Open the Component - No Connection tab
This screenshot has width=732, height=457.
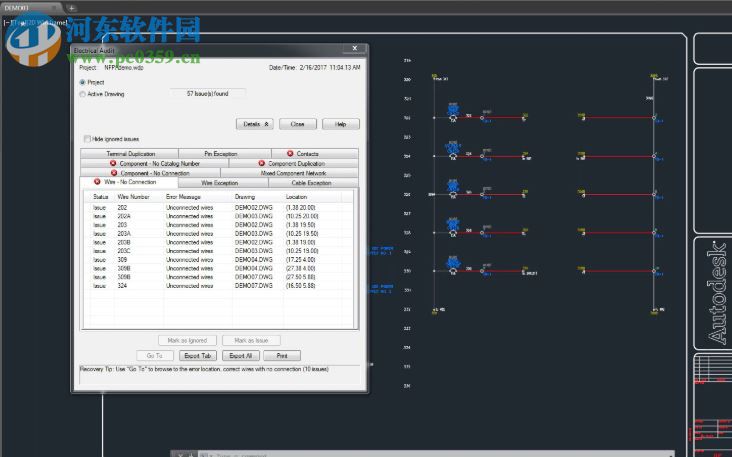coord(150,173)
